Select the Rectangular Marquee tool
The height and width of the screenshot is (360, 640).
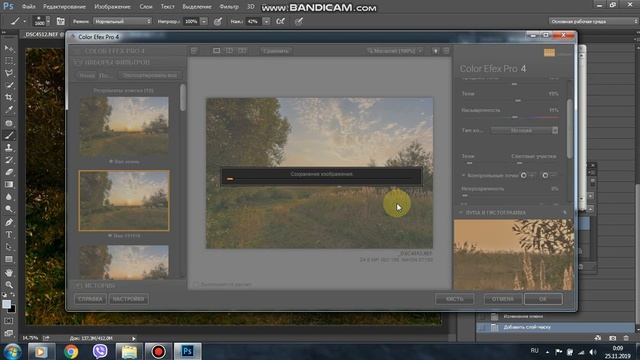pyautogui.click(x=9, y=60)
